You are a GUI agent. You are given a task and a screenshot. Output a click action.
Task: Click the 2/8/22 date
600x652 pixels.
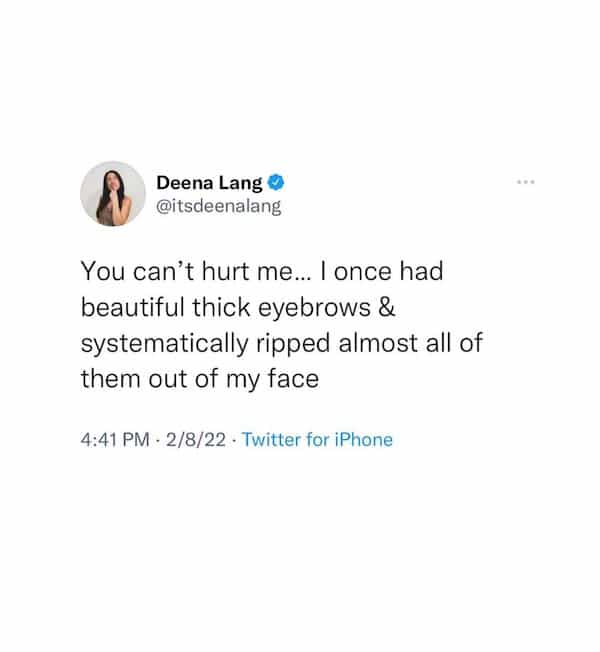tap(199, 439)
